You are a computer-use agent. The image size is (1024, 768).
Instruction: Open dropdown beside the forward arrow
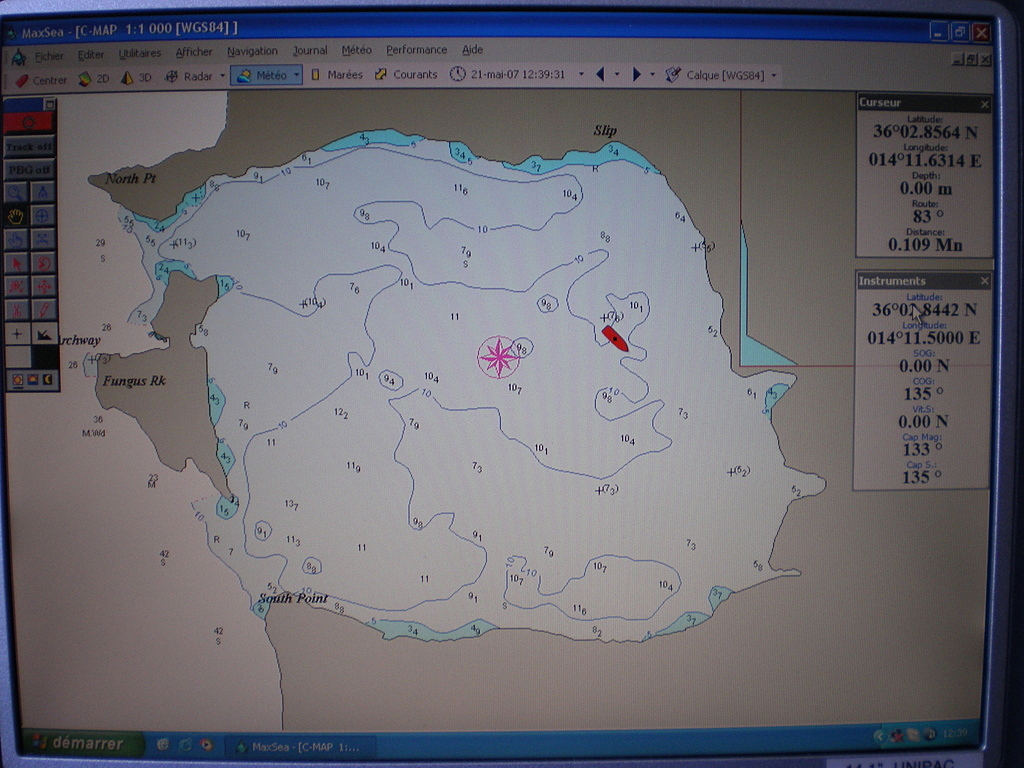[x=652, y=74]
